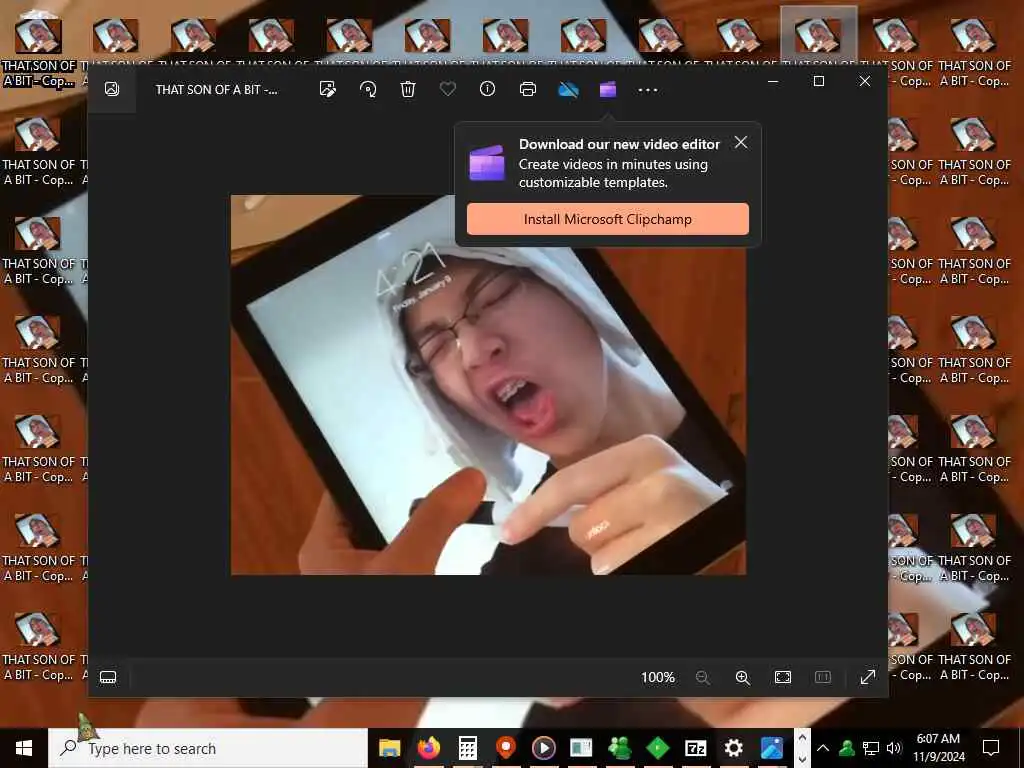This screenshot has width=1024, height=768.
Task: Click the Clipchamp video editor toolbar icon
Action: point(608,89)
